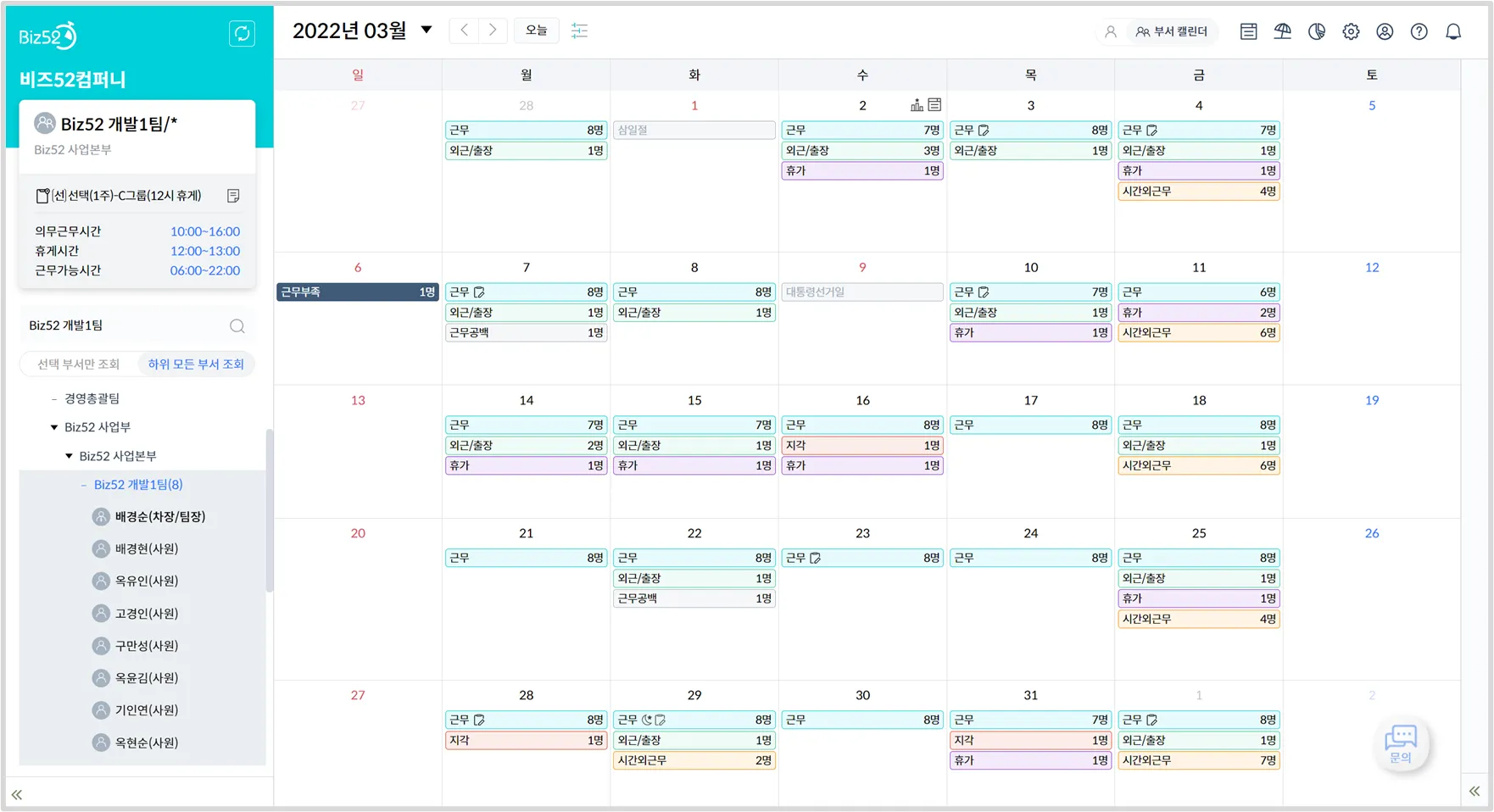Click the refresh icon beside the Biz52 logo

[x=242, y=33]
